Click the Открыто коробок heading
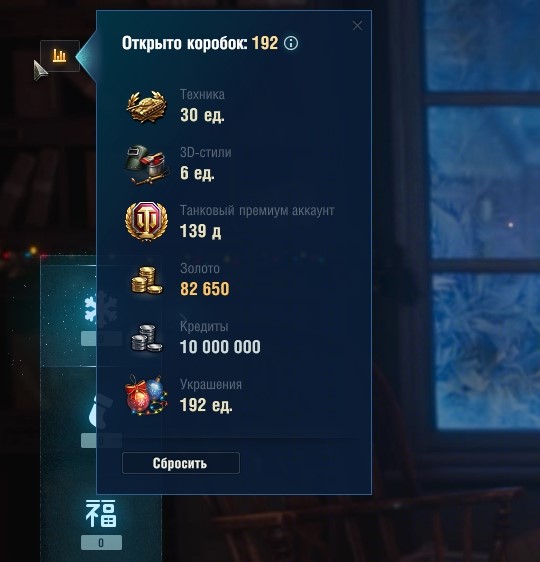This screenshot has height=562, width=540. [x=184, y=43]
